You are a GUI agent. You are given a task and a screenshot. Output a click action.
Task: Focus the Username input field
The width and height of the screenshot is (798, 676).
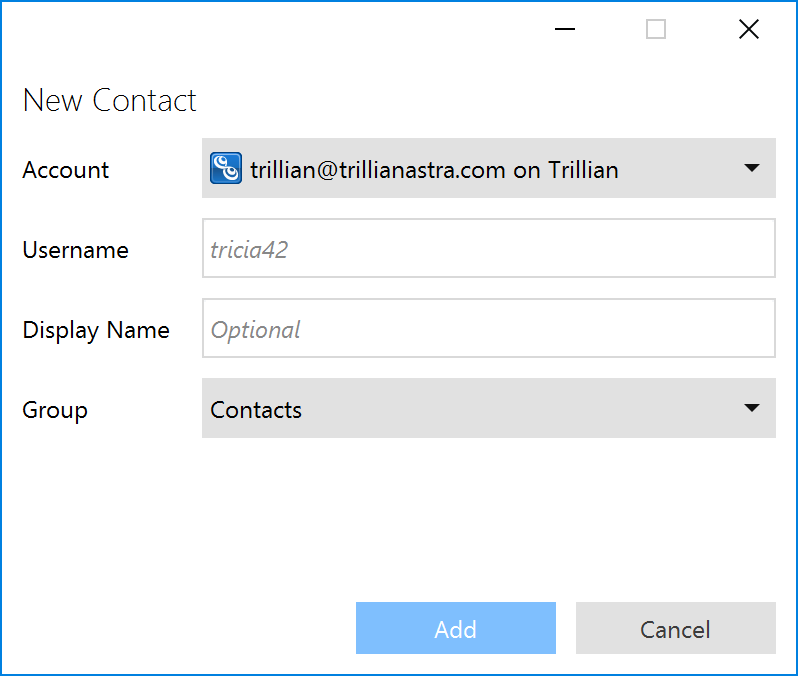point(489,248)
